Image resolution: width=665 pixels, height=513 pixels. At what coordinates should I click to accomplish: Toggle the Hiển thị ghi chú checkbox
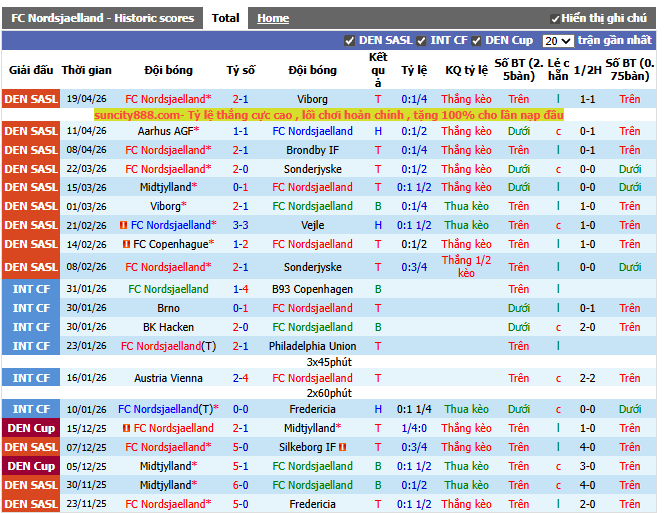click(555, 19)
